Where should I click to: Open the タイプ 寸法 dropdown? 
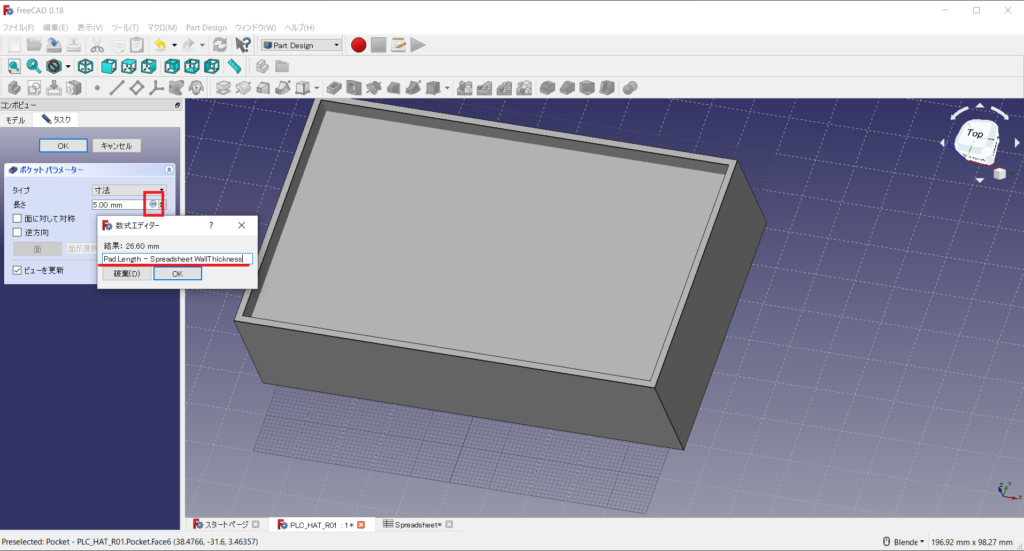(128, 190)
